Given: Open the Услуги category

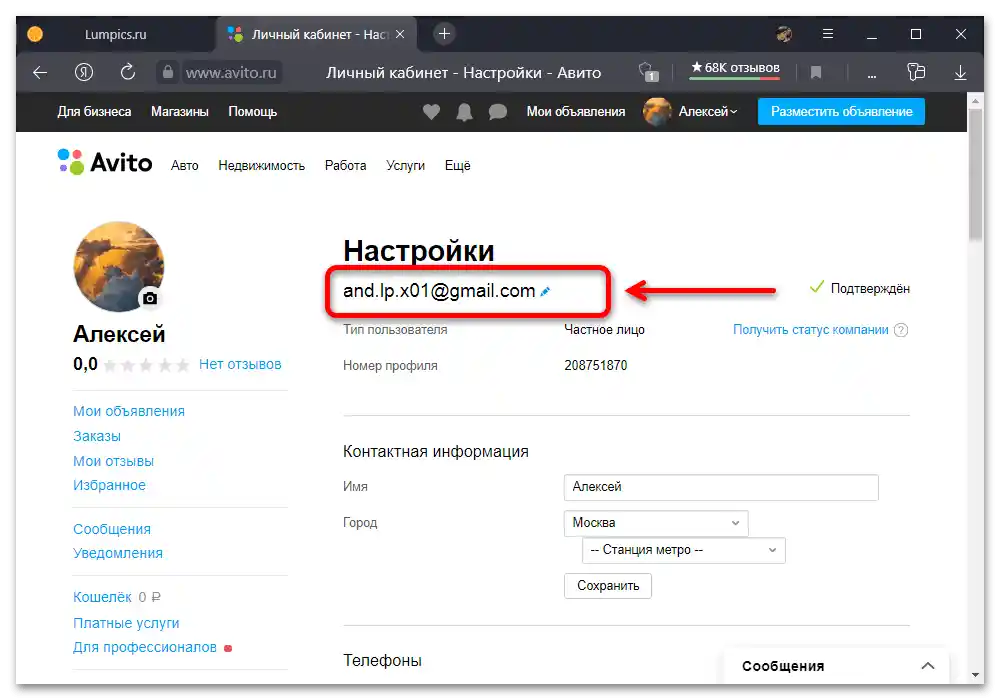Looking at the screenshot, I should 406,166.
